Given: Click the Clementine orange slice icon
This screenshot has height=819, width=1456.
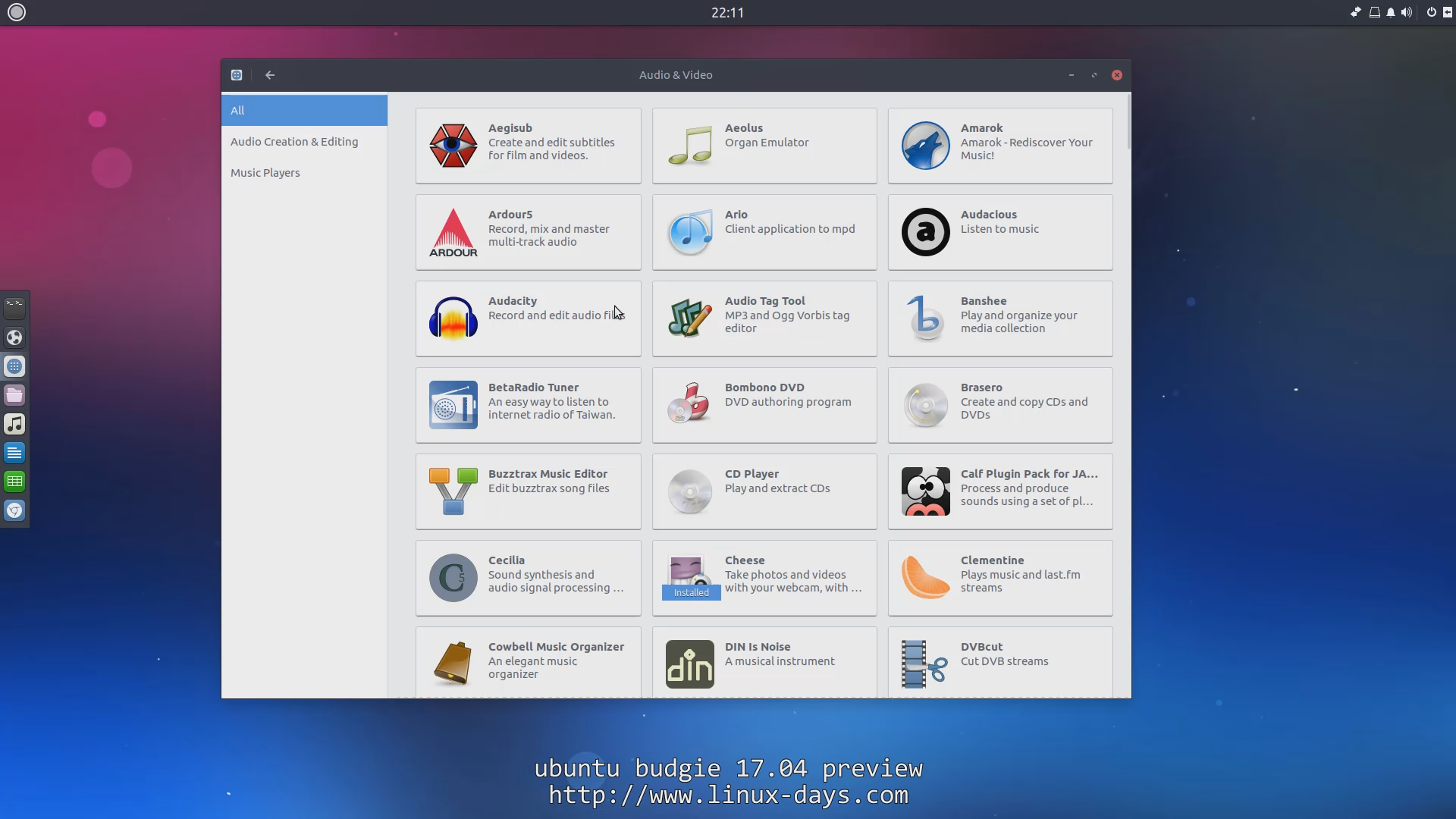Looking at the screenshot, I should click(925, 578).
